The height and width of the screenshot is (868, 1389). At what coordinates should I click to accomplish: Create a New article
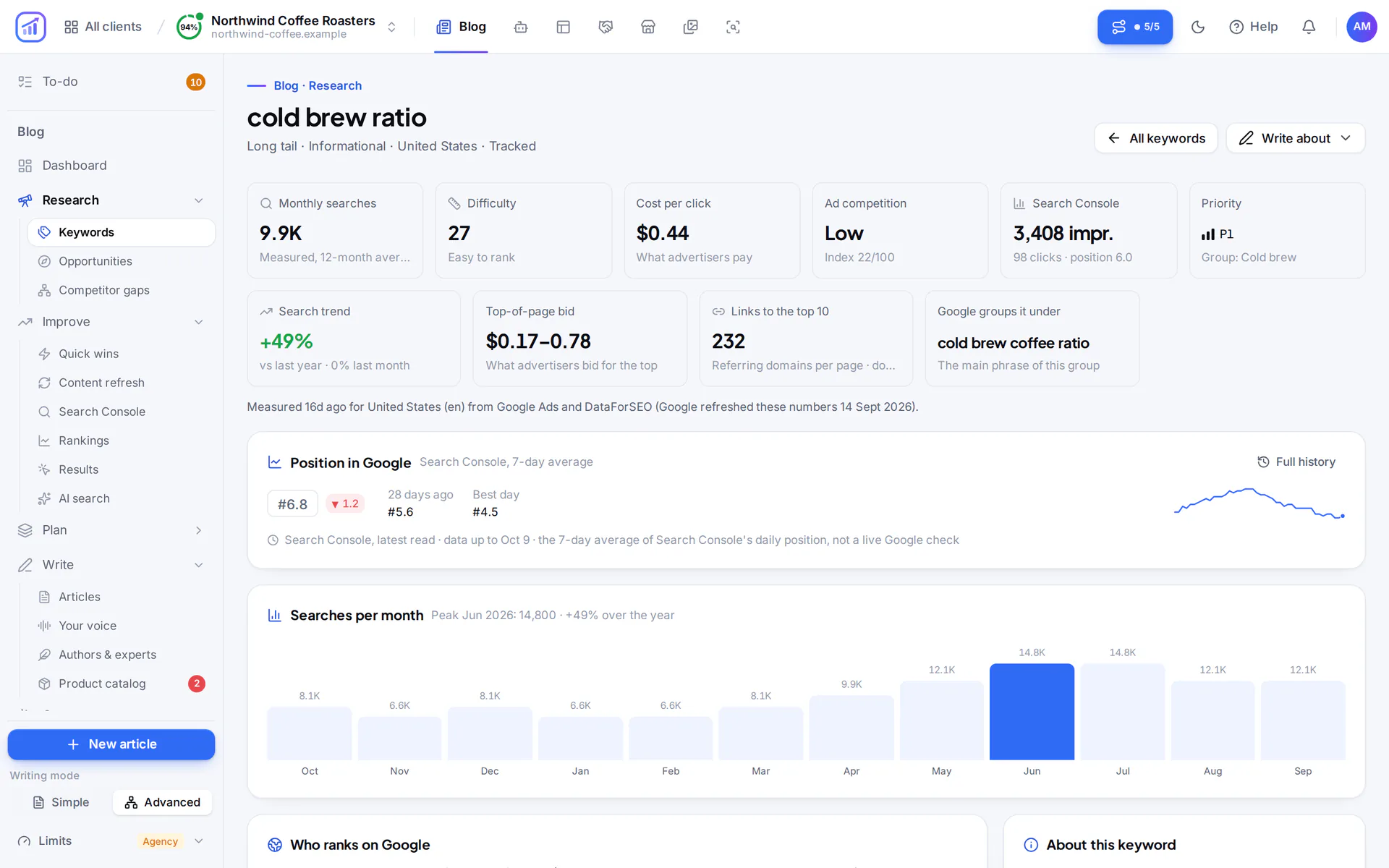point(111,744)
